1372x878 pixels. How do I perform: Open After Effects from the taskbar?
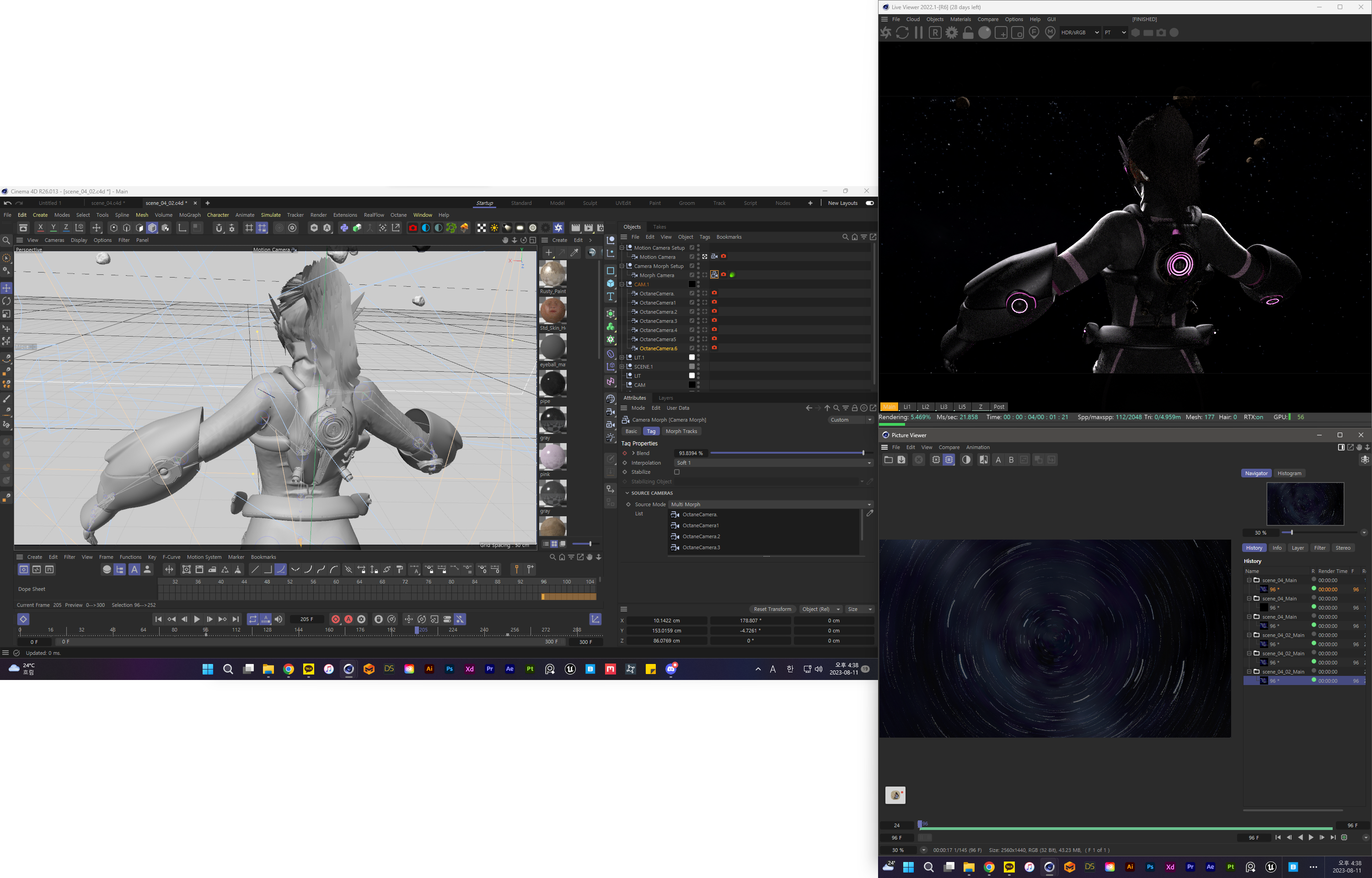[509, 669]
